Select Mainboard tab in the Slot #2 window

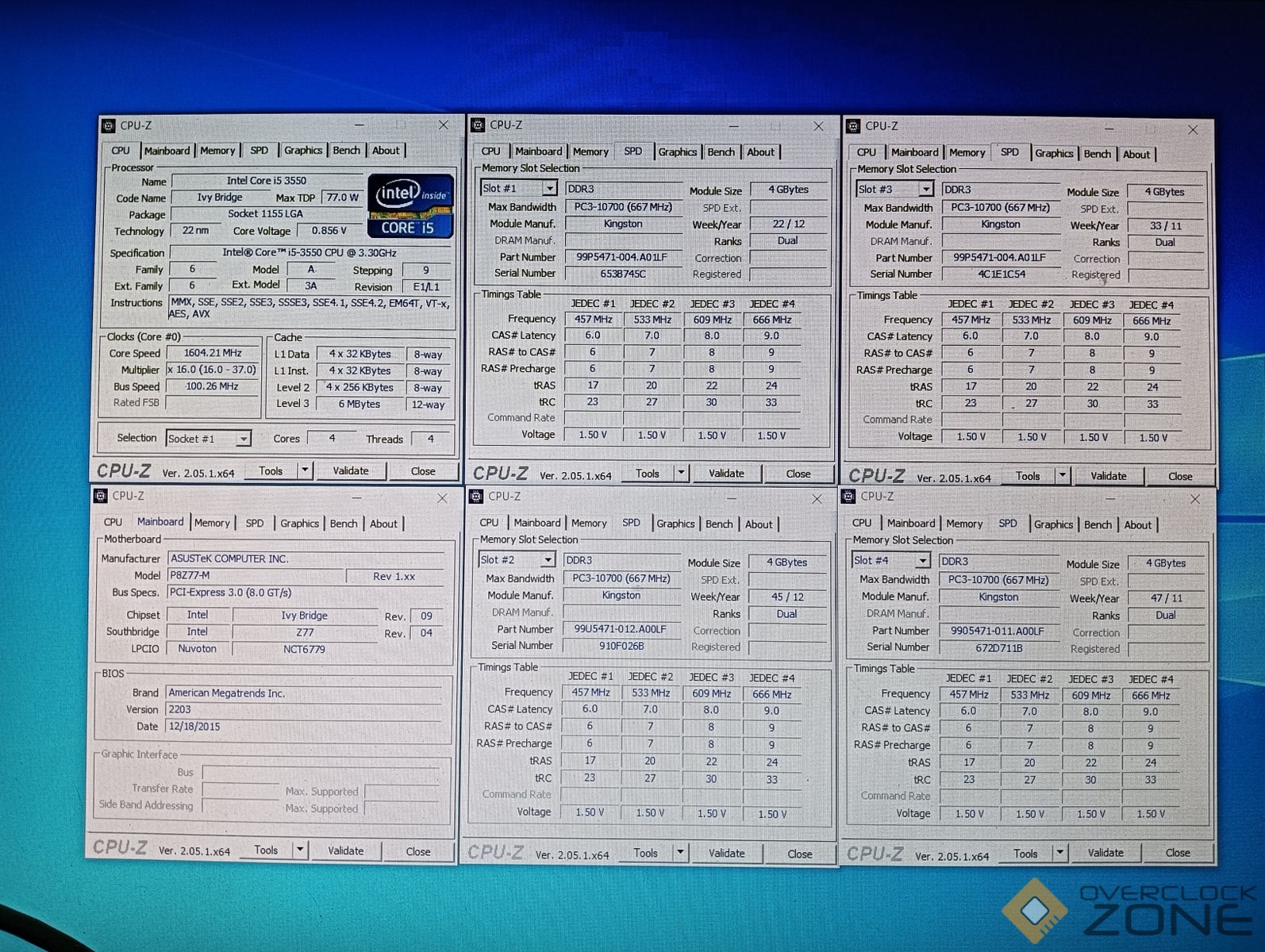click(537, 523)
